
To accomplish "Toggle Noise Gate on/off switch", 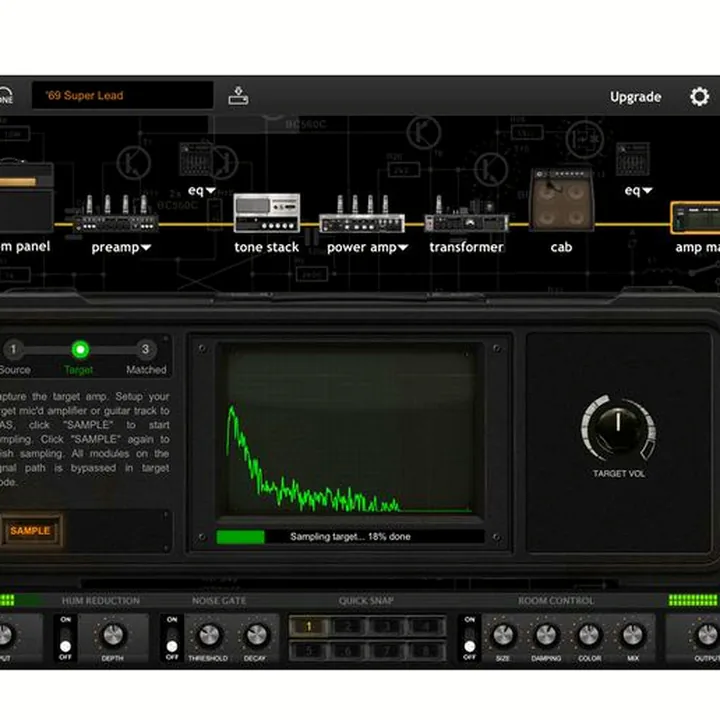I will point(172,638).
